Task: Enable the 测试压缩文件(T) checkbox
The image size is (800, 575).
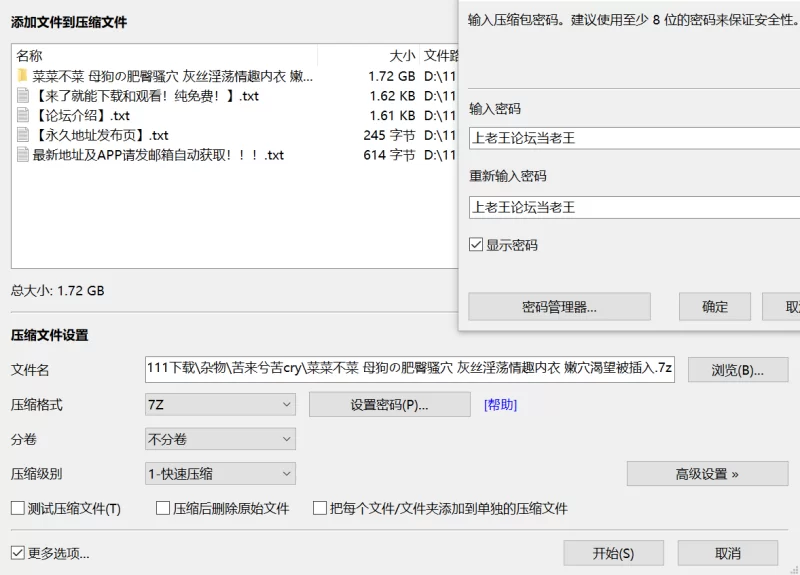Action: click(x=18, y=508)
